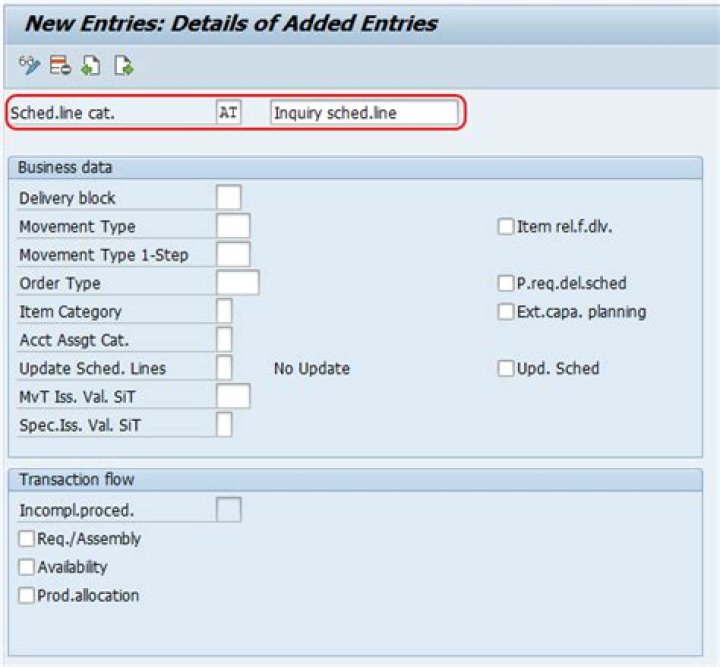Click the Acct Assgt Cat. input field
The height and width of the screenshot is (667, 720).
(224, 340)
